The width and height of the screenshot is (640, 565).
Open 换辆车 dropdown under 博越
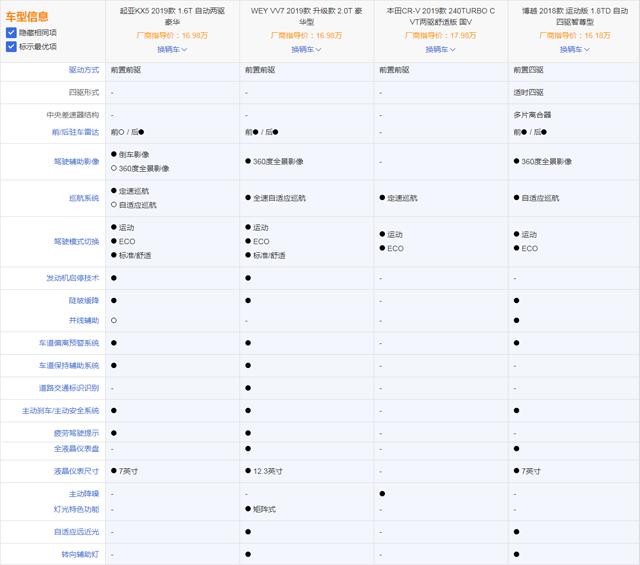point(575,49)
